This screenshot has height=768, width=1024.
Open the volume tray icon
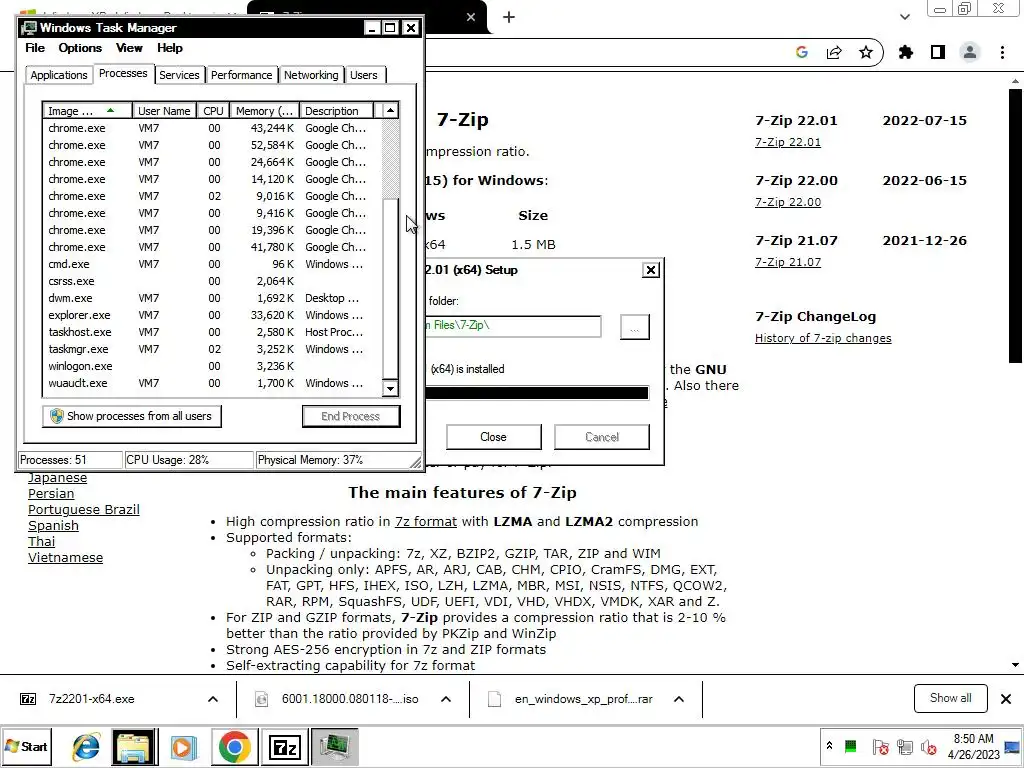pos(928,746)
